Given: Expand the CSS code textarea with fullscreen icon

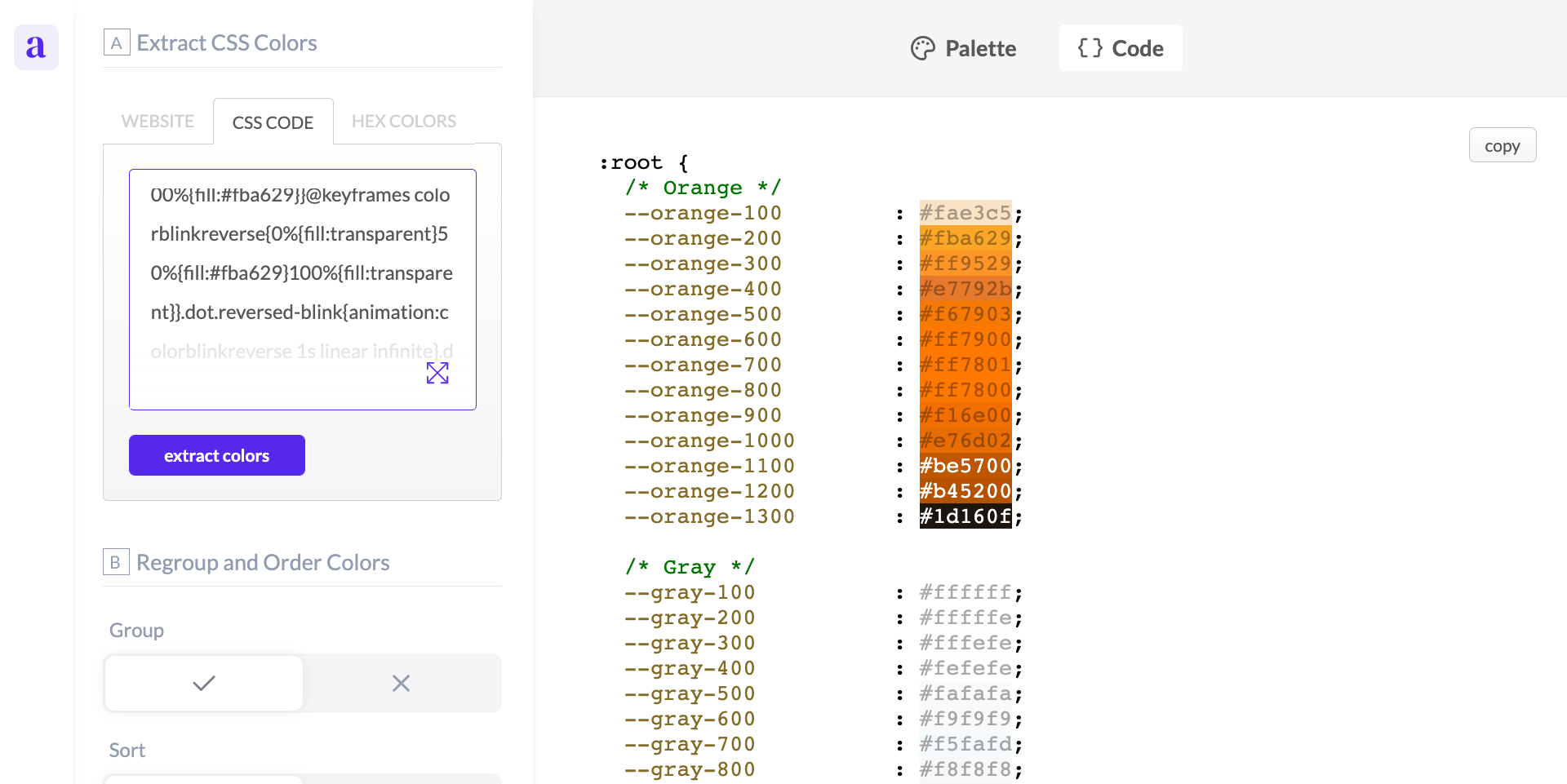Looking at the screenshot, I should coord(437,373).
